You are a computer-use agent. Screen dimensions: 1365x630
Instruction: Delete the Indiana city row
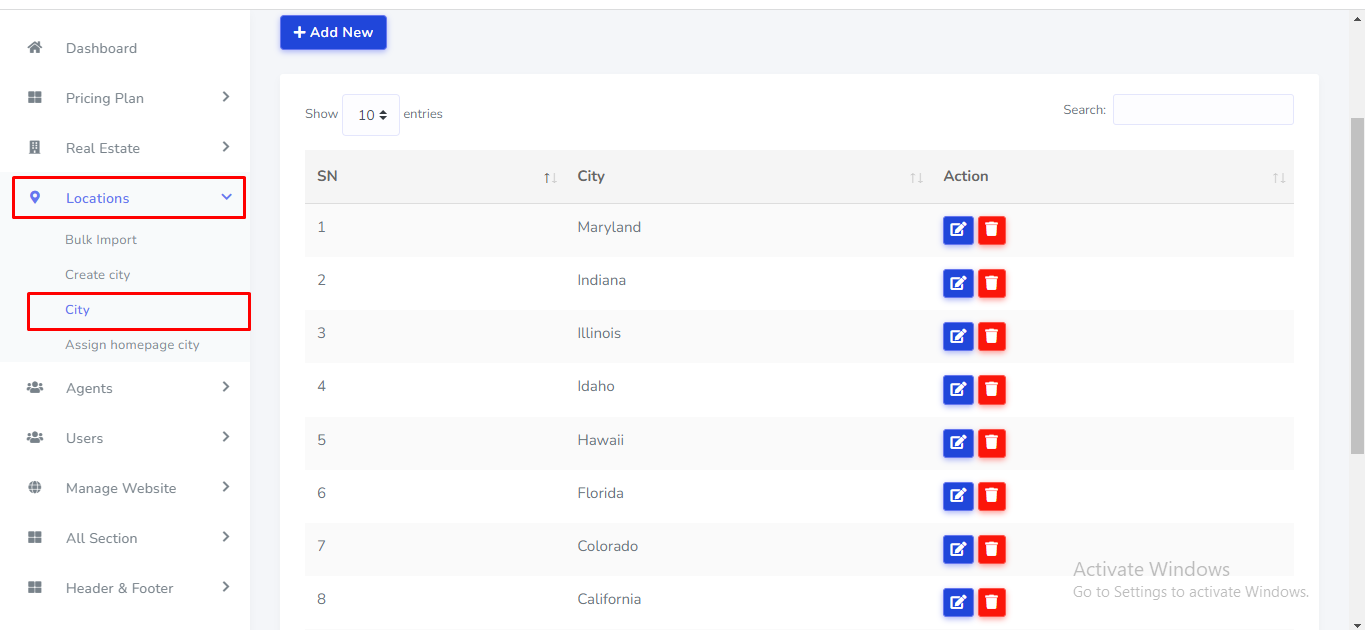(991, 283)
